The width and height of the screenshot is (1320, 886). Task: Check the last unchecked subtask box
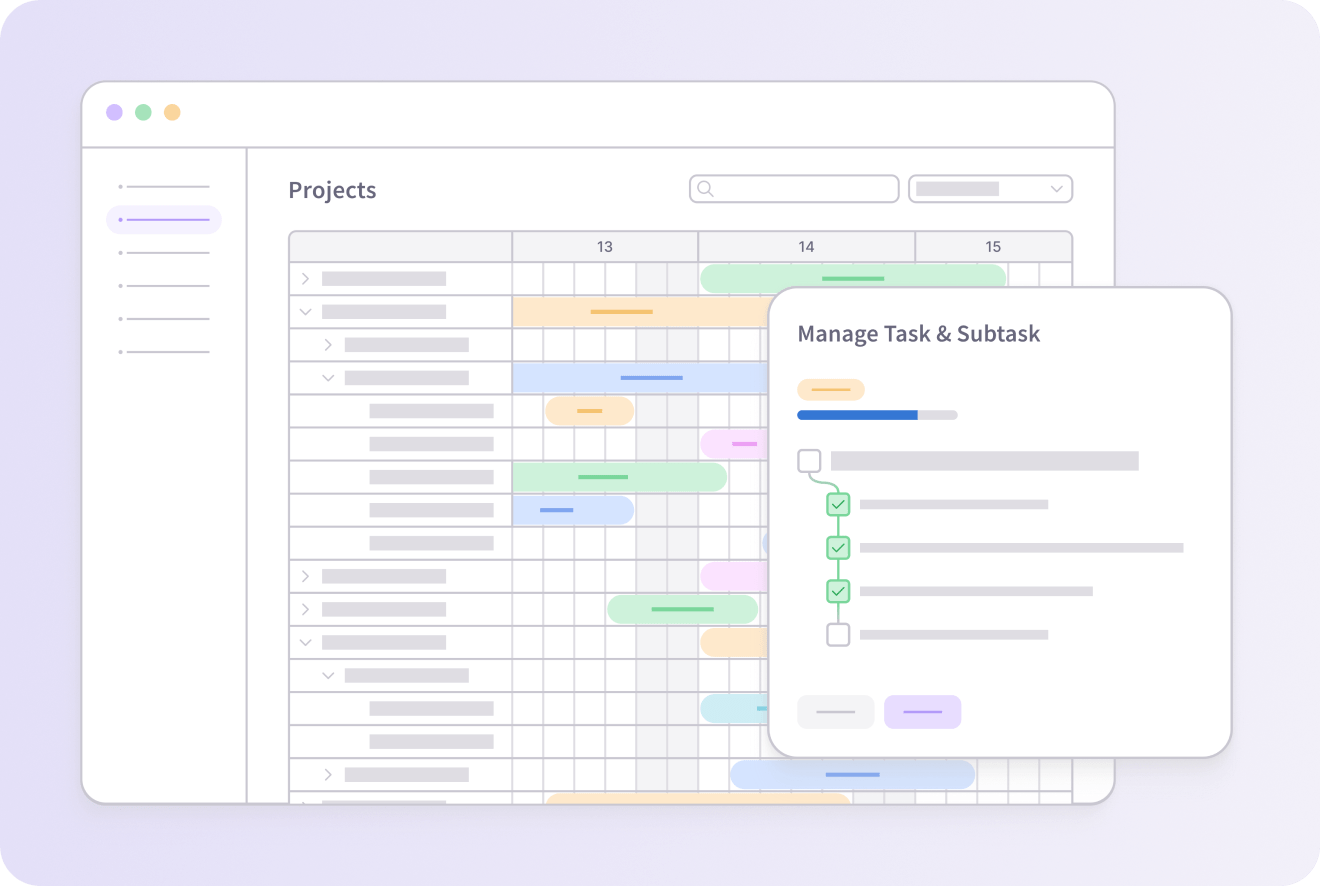click(x=837, y=633)
